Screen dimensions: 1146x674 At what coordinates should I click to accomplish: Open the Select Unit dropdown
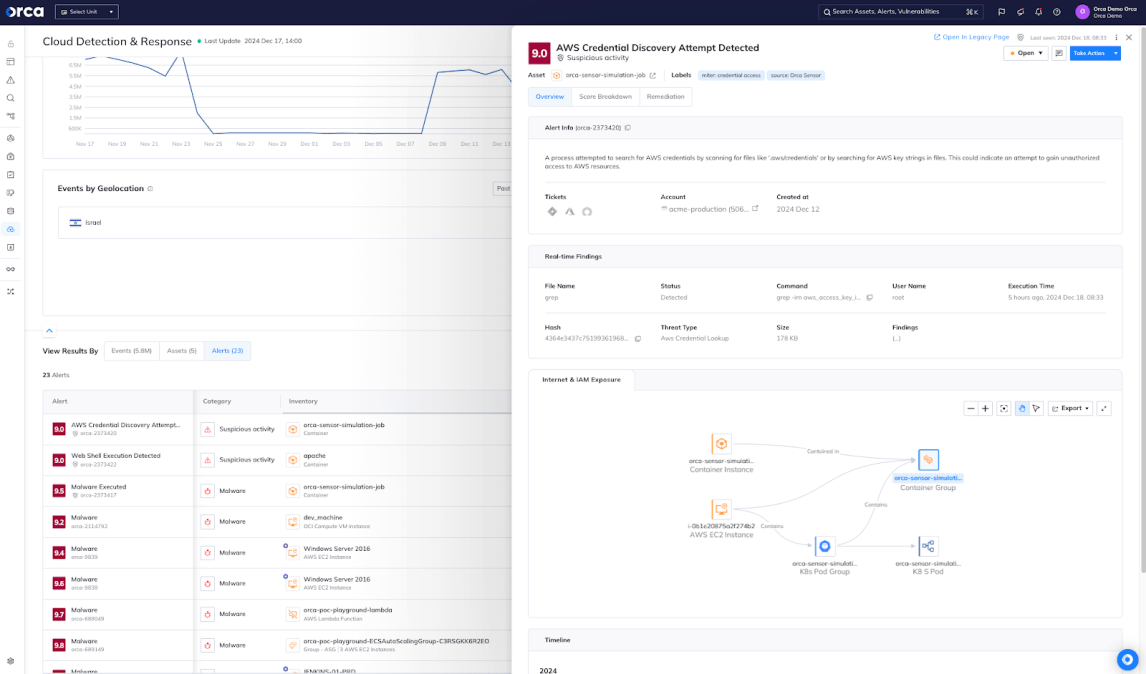click(x=86, y=12)
